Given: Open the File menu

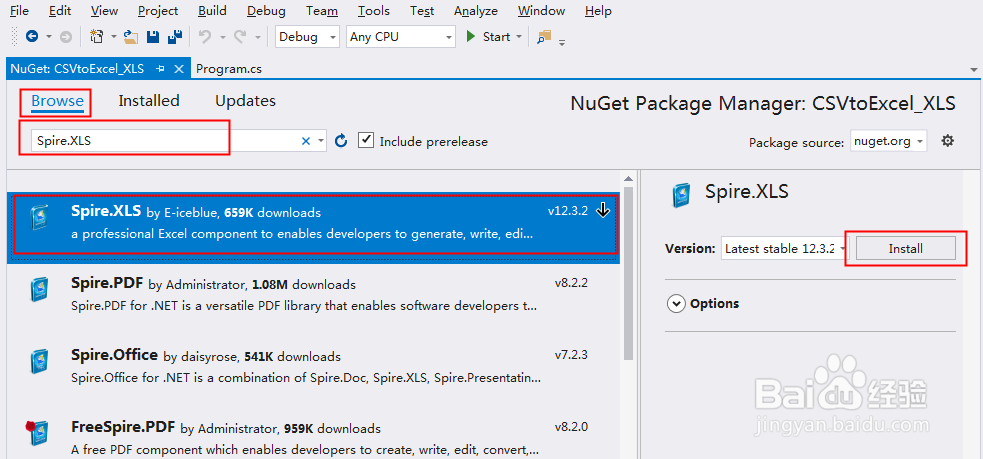Looking at the screenshot, I should (19, 11).
